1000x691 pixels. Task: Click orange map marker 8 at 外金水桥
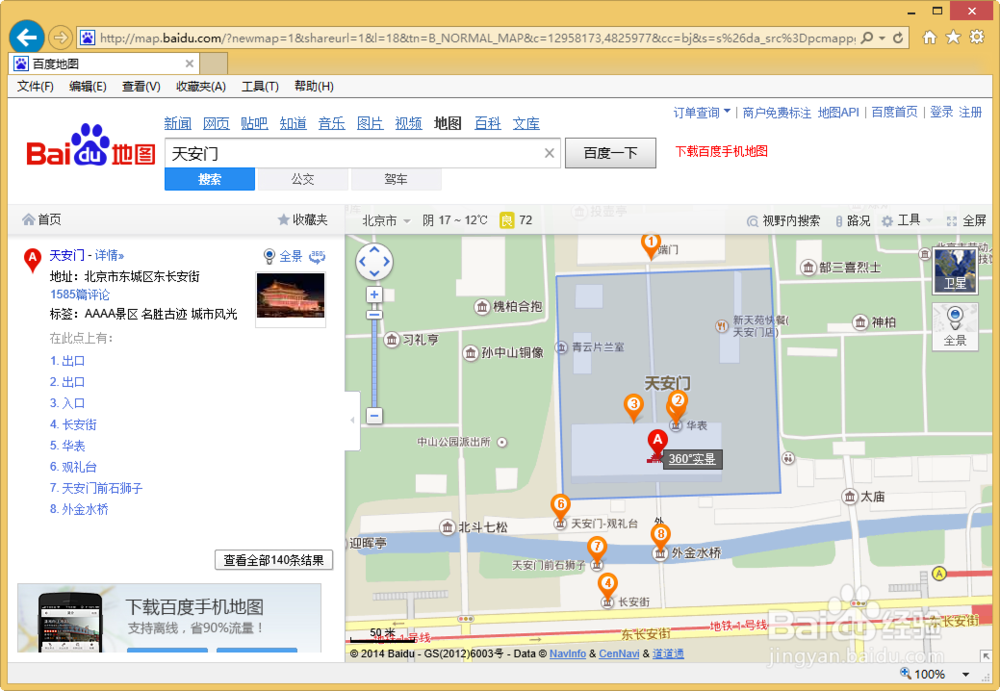(x=661, y=537)
